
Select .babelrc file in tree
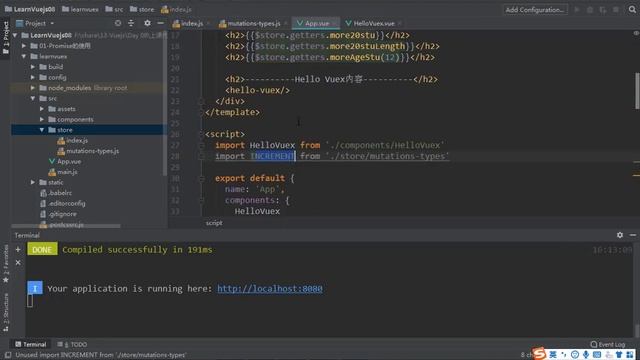(56, 193)
